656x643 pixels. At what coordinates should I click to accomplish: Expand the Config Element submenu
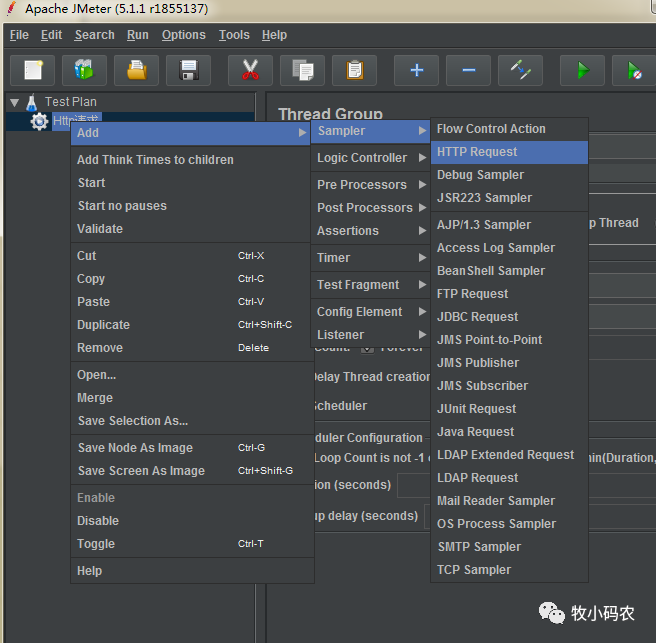tap(370, 312)
